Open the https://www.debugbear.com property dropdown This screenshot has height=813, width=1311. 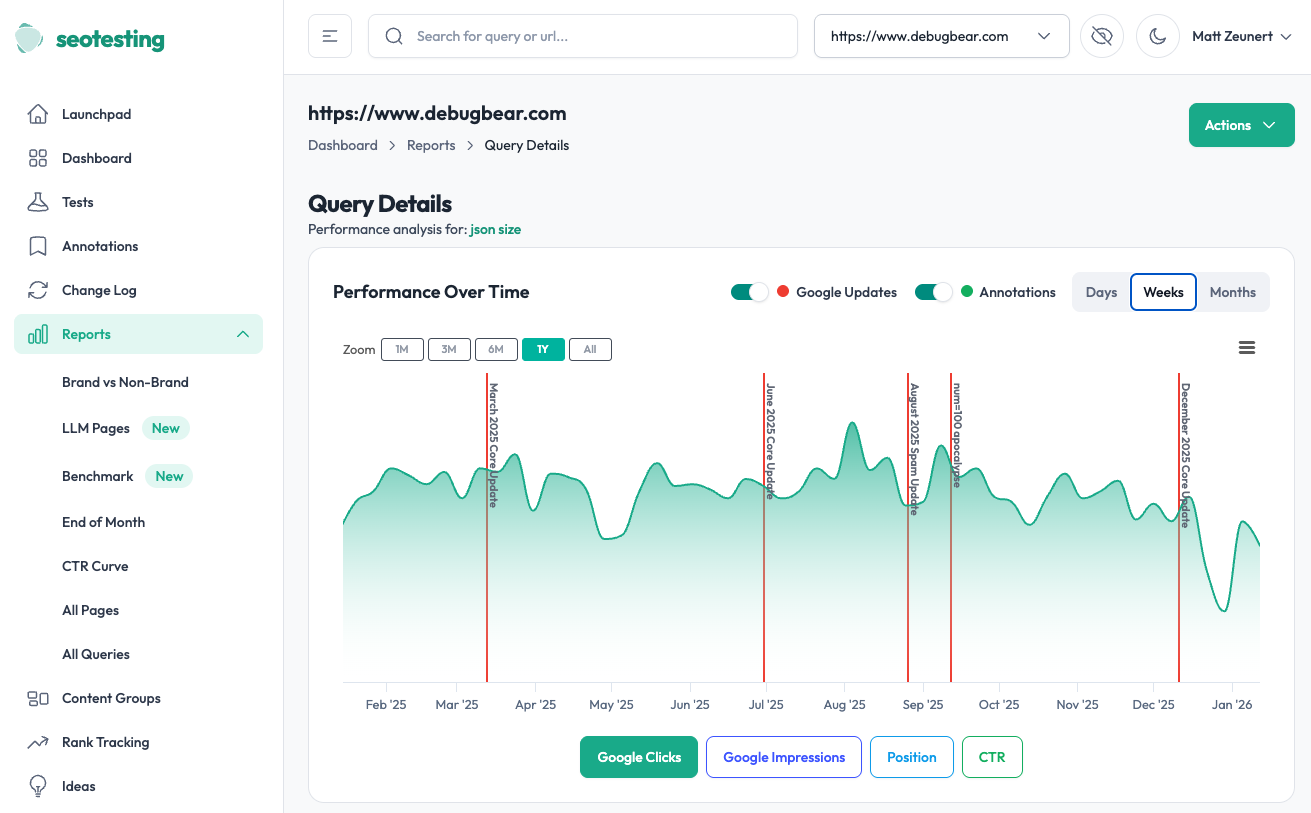[x=940, y=35]
